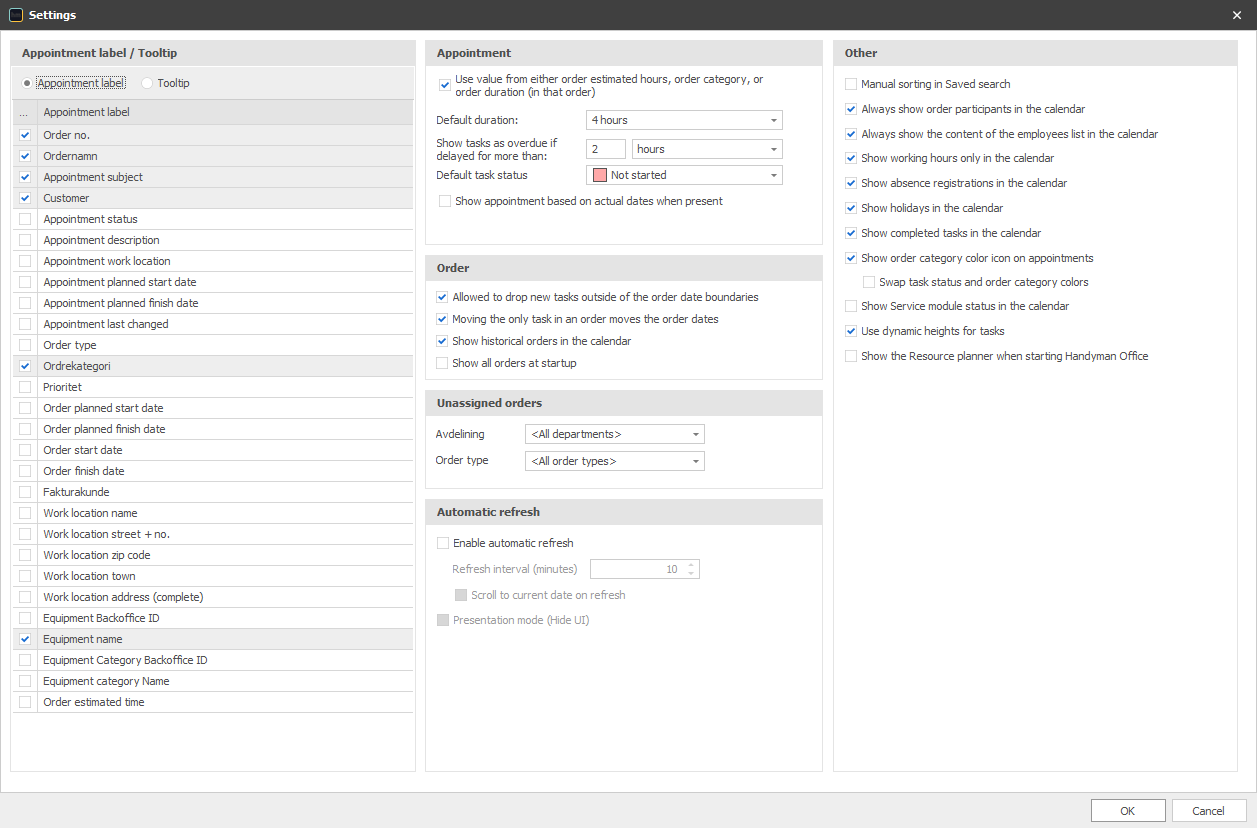Toggle moving the only task moves order dates
Image resolution: width=1257 pixels, height=828 pixels.
(x=442, y=319)
